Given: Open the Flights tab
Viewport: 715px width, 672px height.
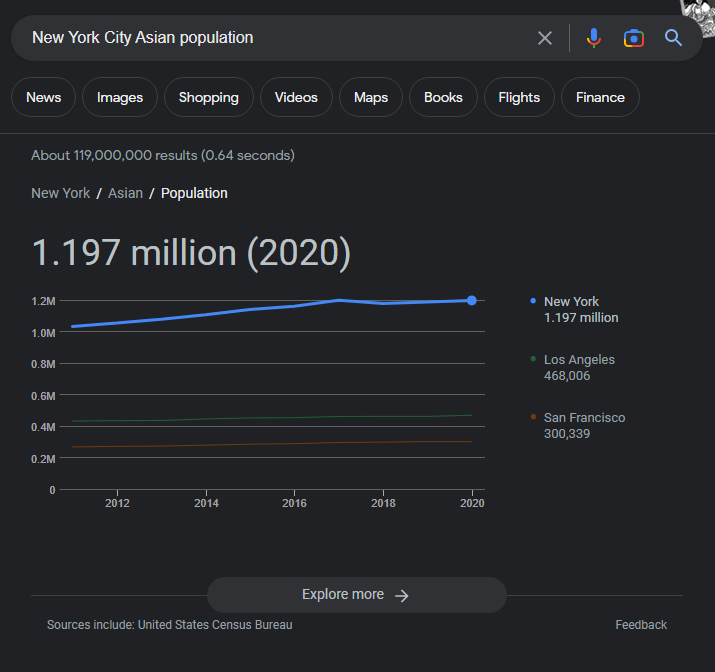Looking at the screenshot, I should coord(519,97).
